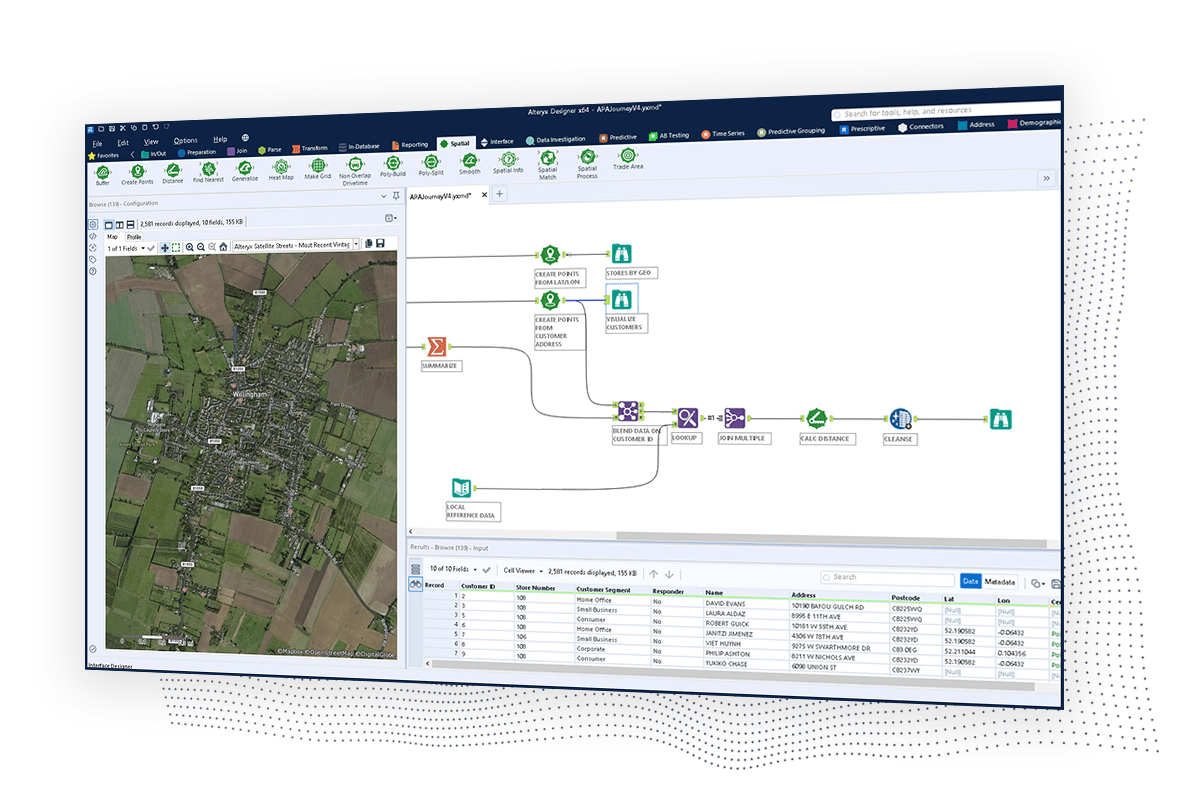This screenshot has width=1179, height=797.
Task: Choose the Find Nearest tool
Action: [208, 172]
